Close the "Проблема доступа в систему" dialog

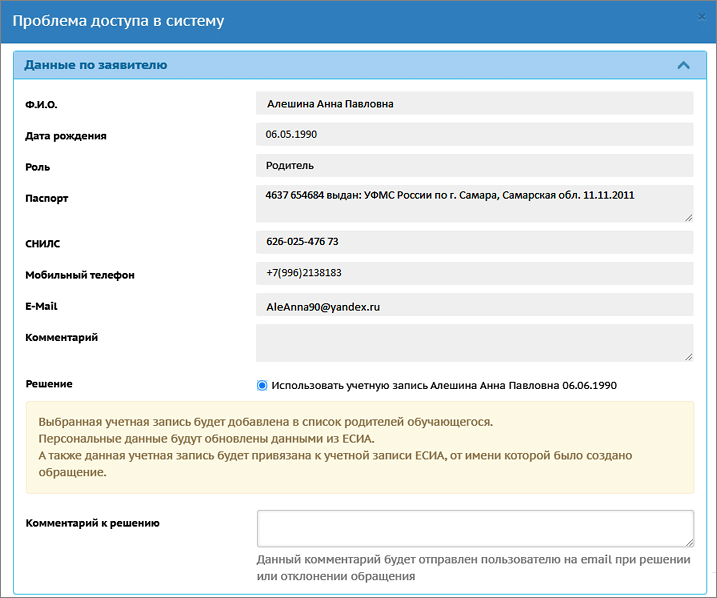(702, 17)
